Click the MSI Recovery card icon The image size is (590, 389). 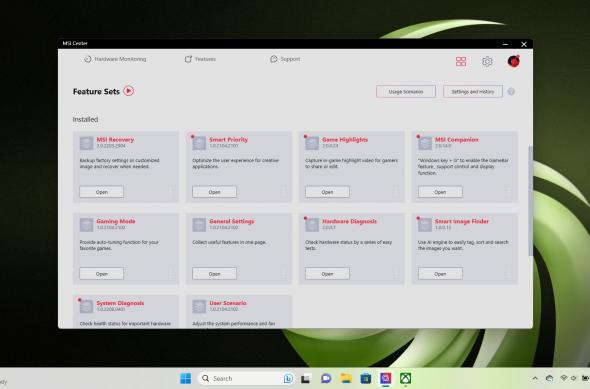[86, 143]
